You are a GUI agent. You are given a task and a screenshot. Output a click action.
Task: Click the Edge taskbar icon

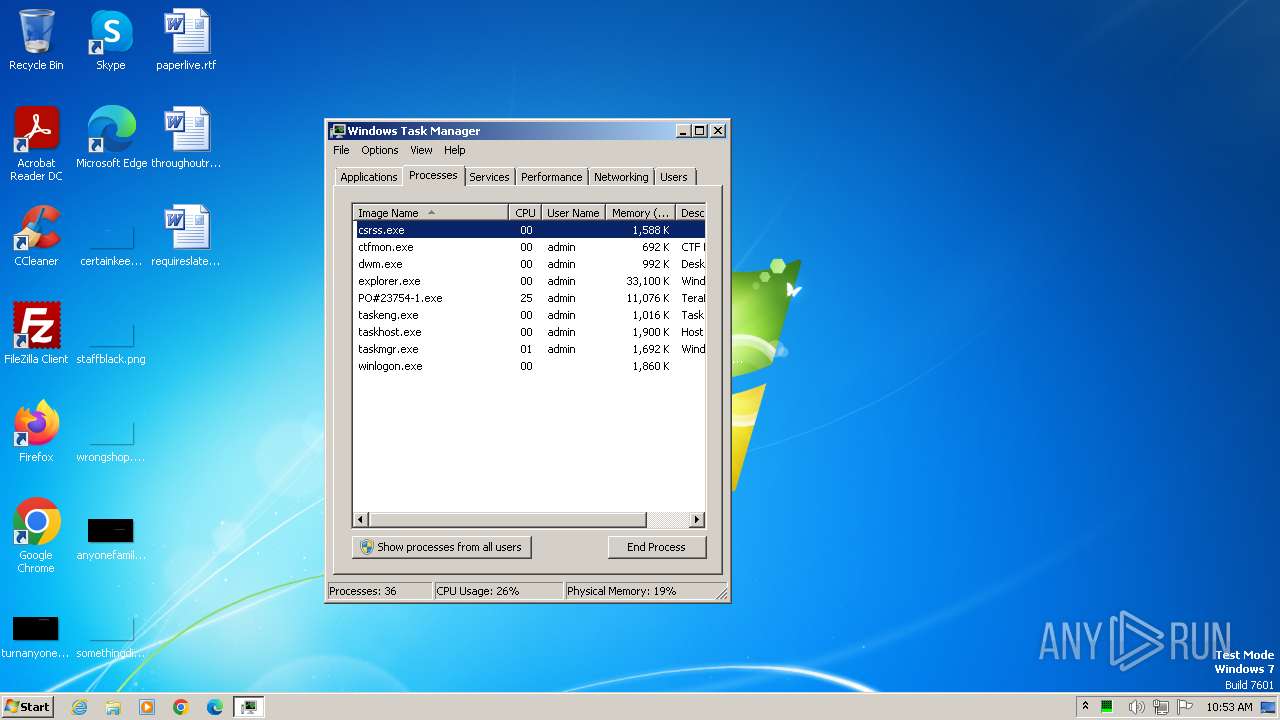pyautogui.click(x=215, y=707)
